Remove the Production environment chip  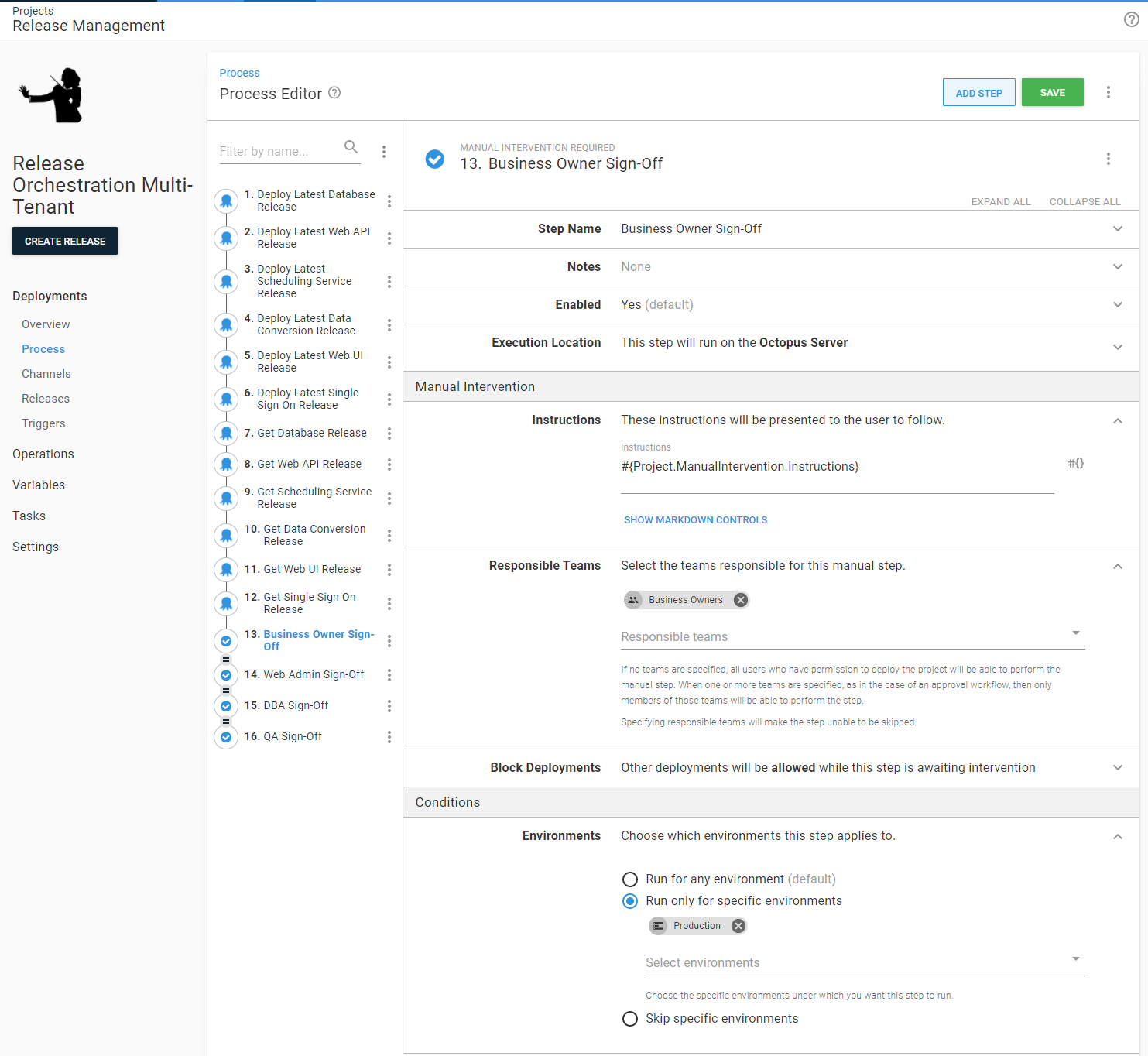pyautogui.click(x=738, y=925)
